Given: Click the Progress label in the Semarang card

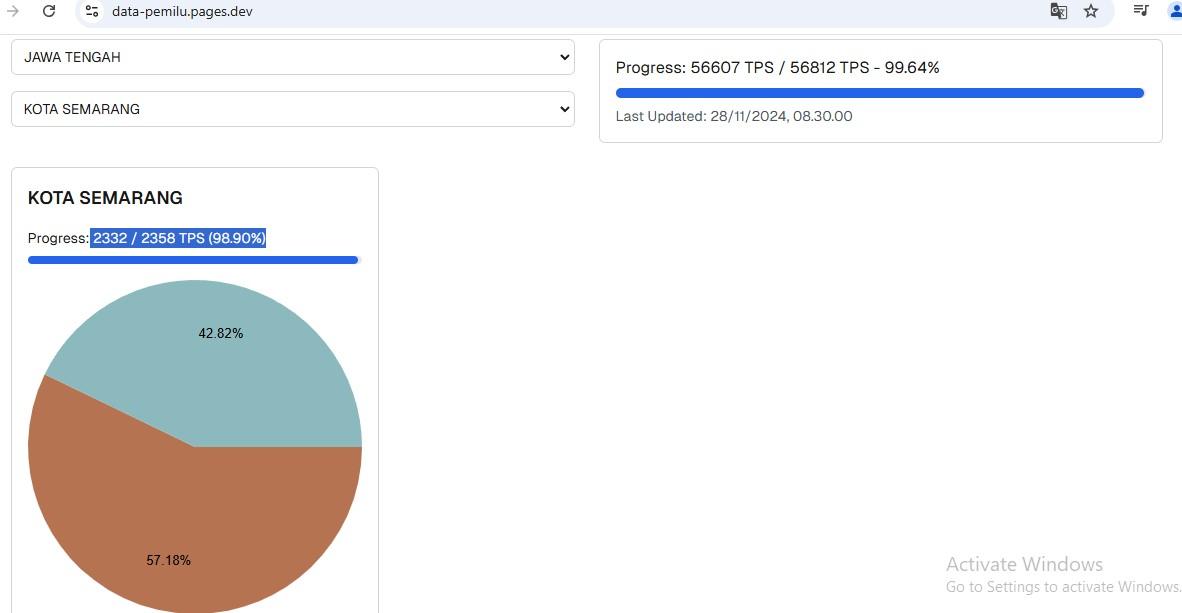Looking at the screenshot, I should (58, 238).
